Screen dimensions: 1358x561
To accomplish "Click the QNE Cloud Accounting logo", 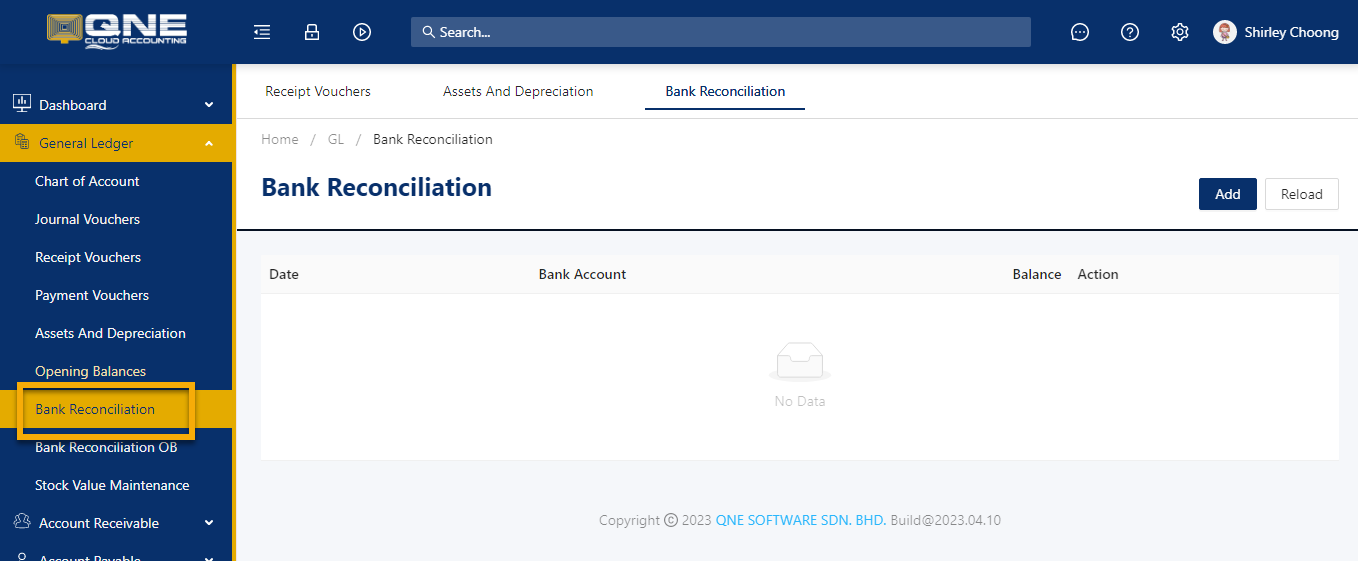I will coord(117,31).
